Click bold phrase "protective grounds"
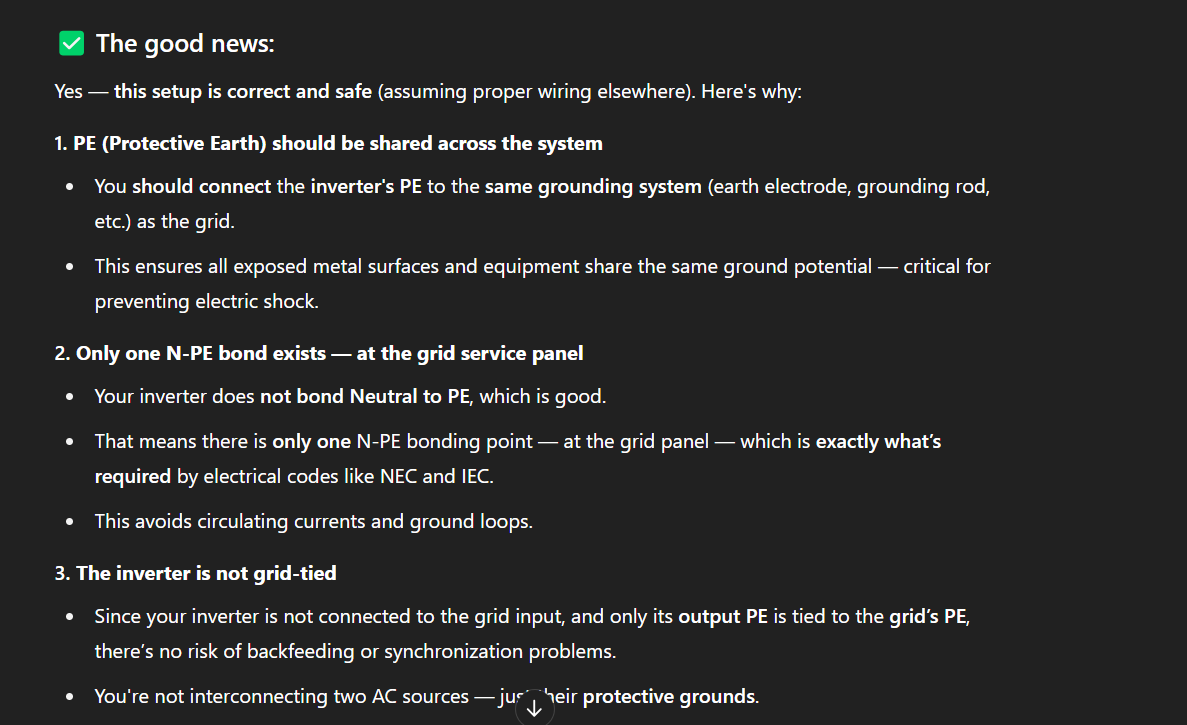The width and height of the screenshot is (1187, 725). [668, 696]
